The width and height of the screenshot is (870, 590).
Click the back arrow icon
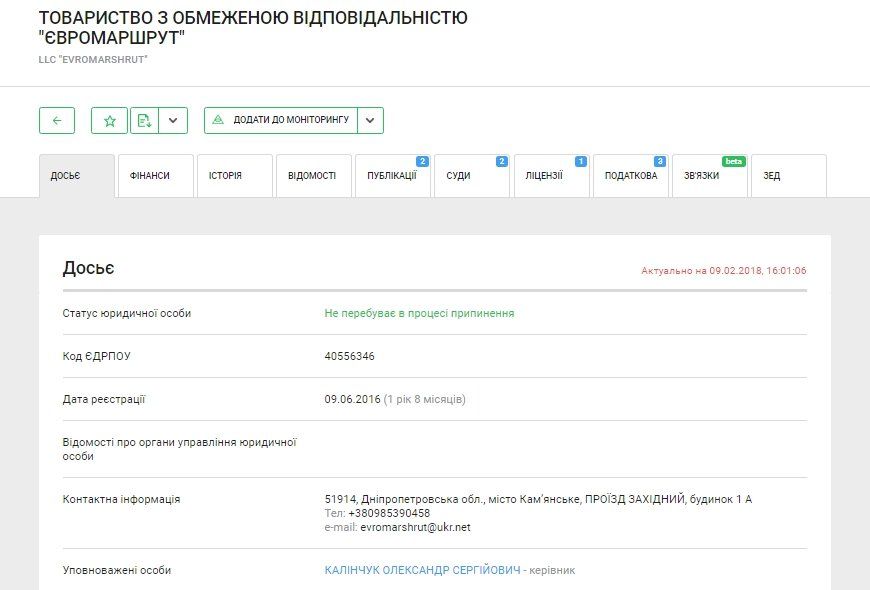(x=57, y=119)
